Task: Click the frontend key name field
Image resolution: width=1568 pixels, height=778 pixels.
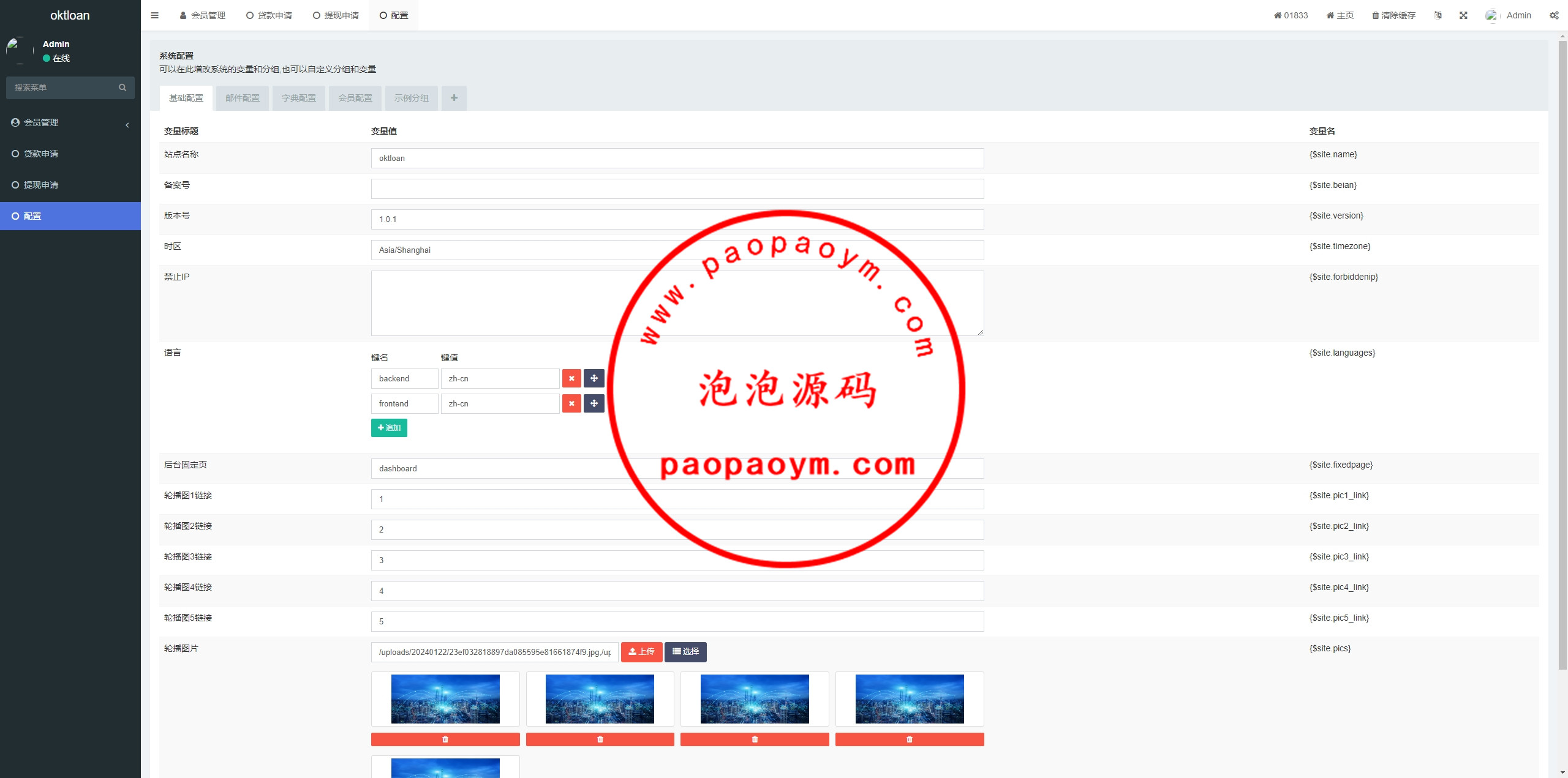Action: coord(404,403)
